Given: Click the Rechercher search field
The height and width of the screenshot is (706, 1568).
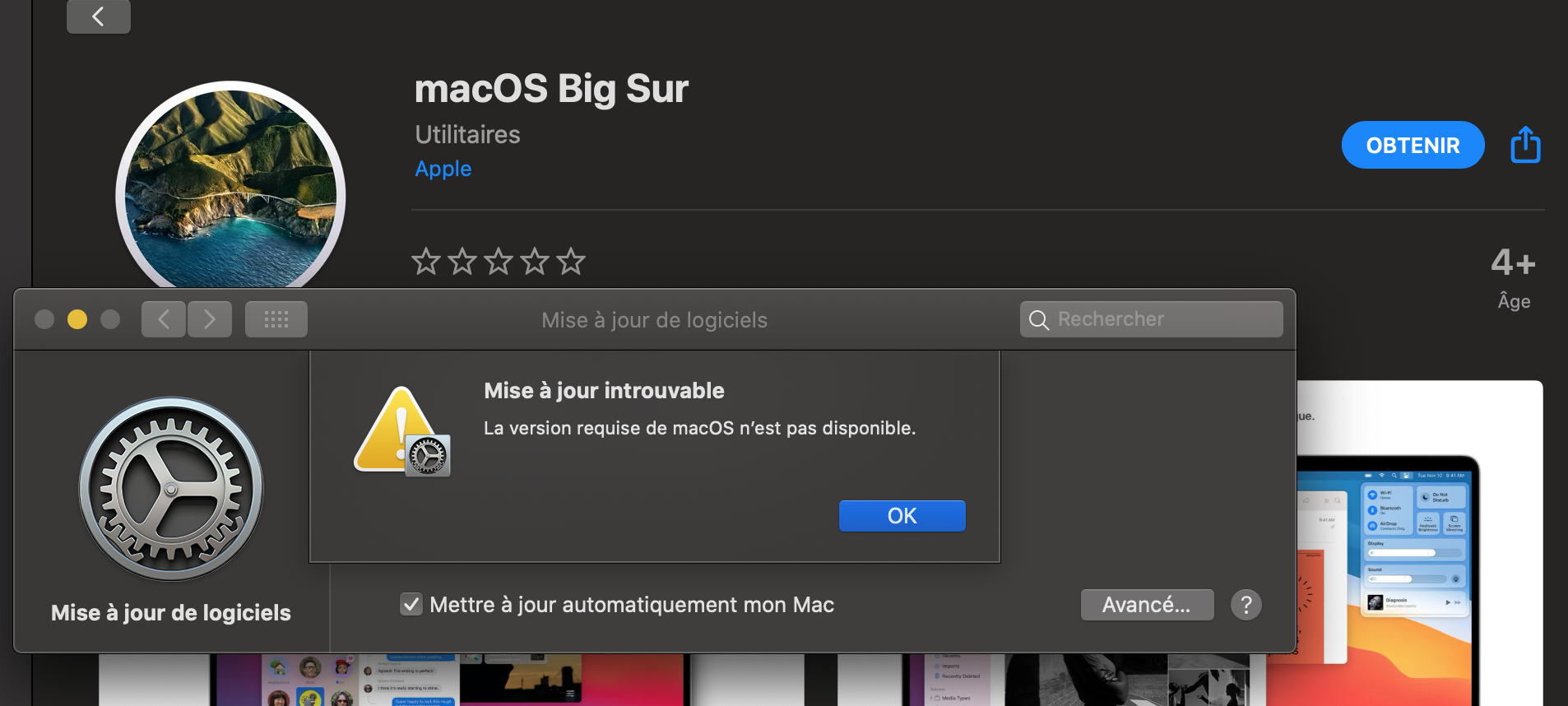Looking at the screenshot, I should [x=1152, y=319].
